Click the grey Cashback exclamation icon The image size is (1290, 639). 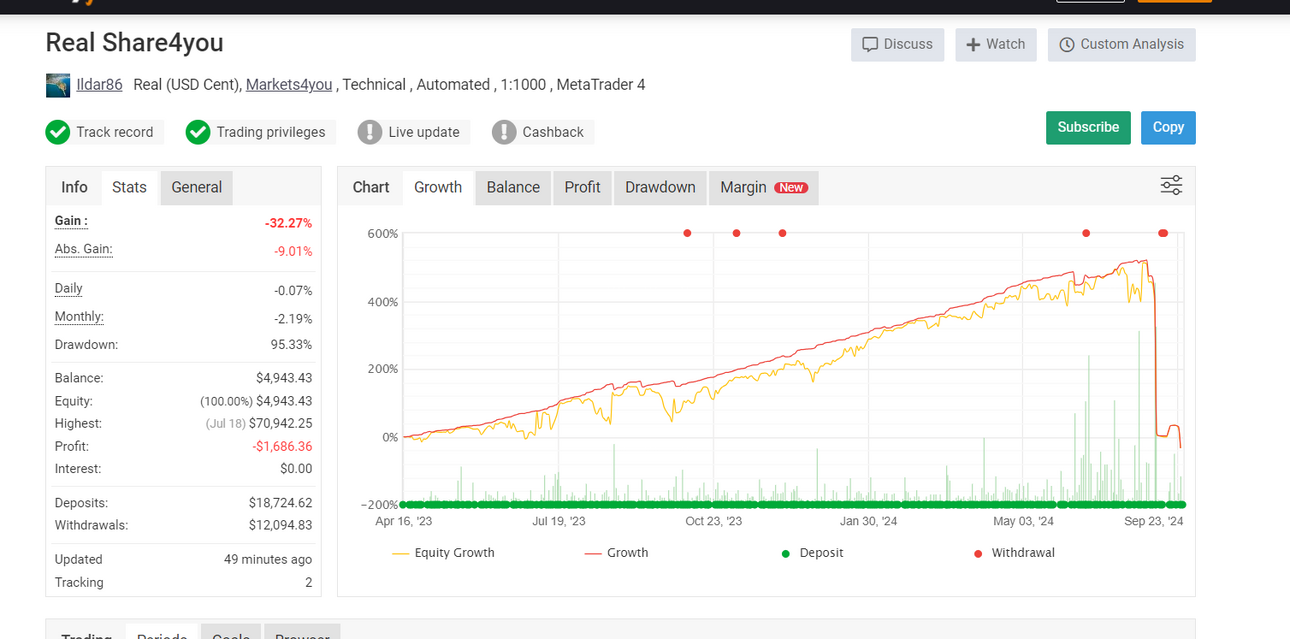tap(504, 132)
